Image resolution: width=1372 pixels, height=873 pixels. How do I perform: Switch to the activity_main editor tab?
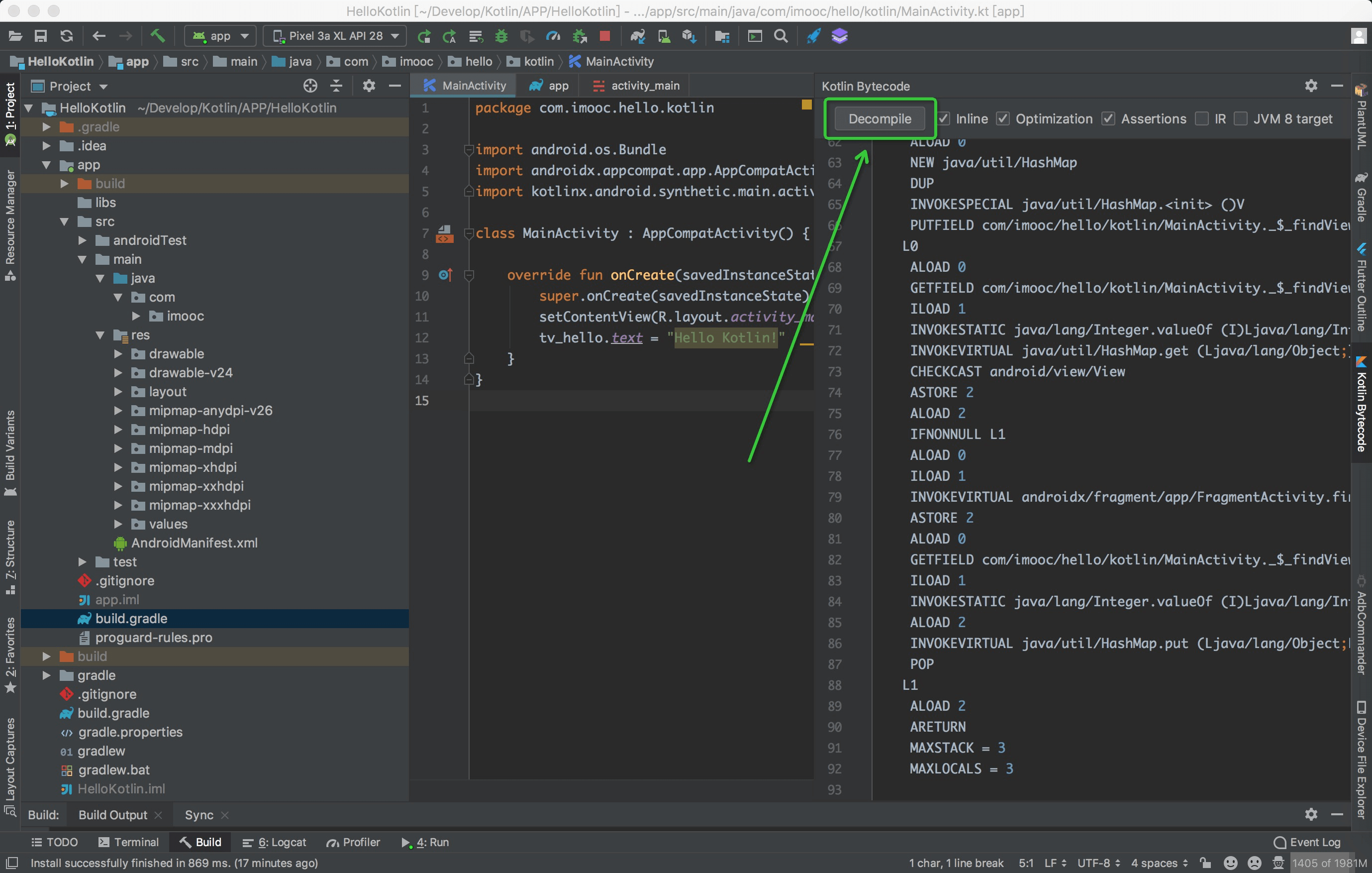click(x=637, y=86)
